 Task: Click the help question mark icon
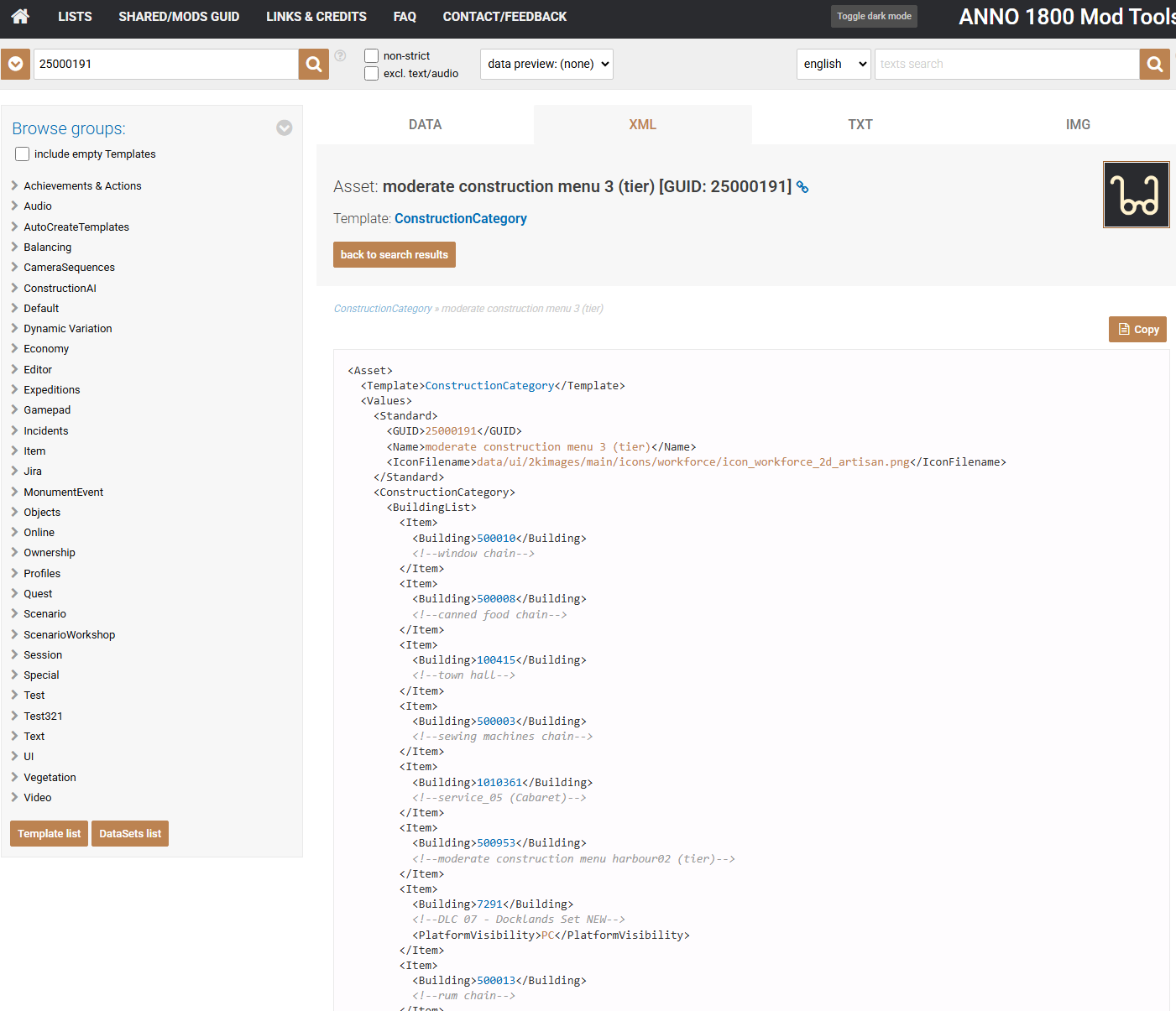pyautogui.click(x=340, y=55)
